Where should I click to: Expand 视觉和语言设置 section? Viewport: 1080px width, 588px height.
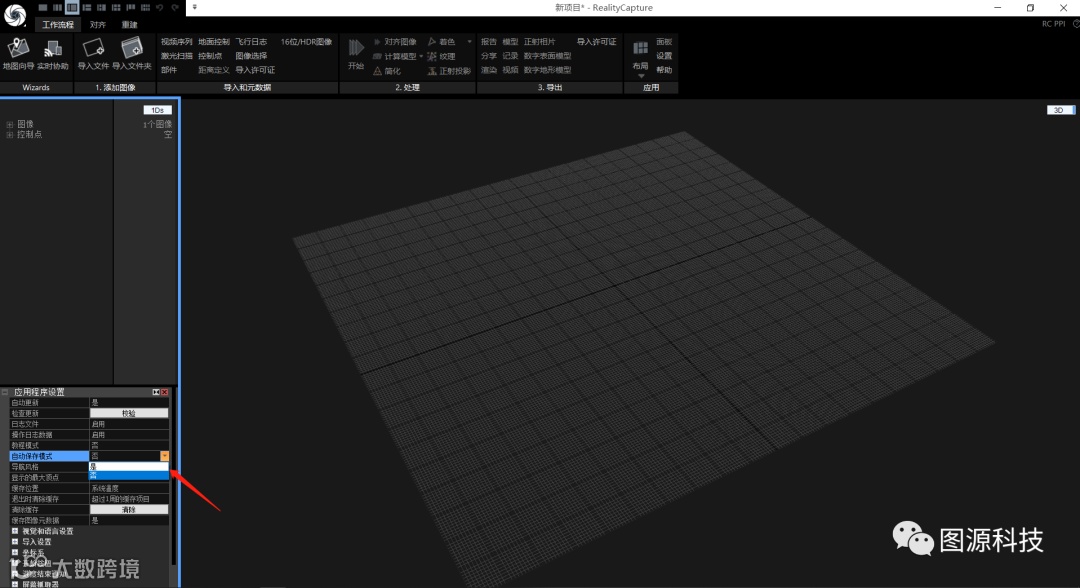15,532
